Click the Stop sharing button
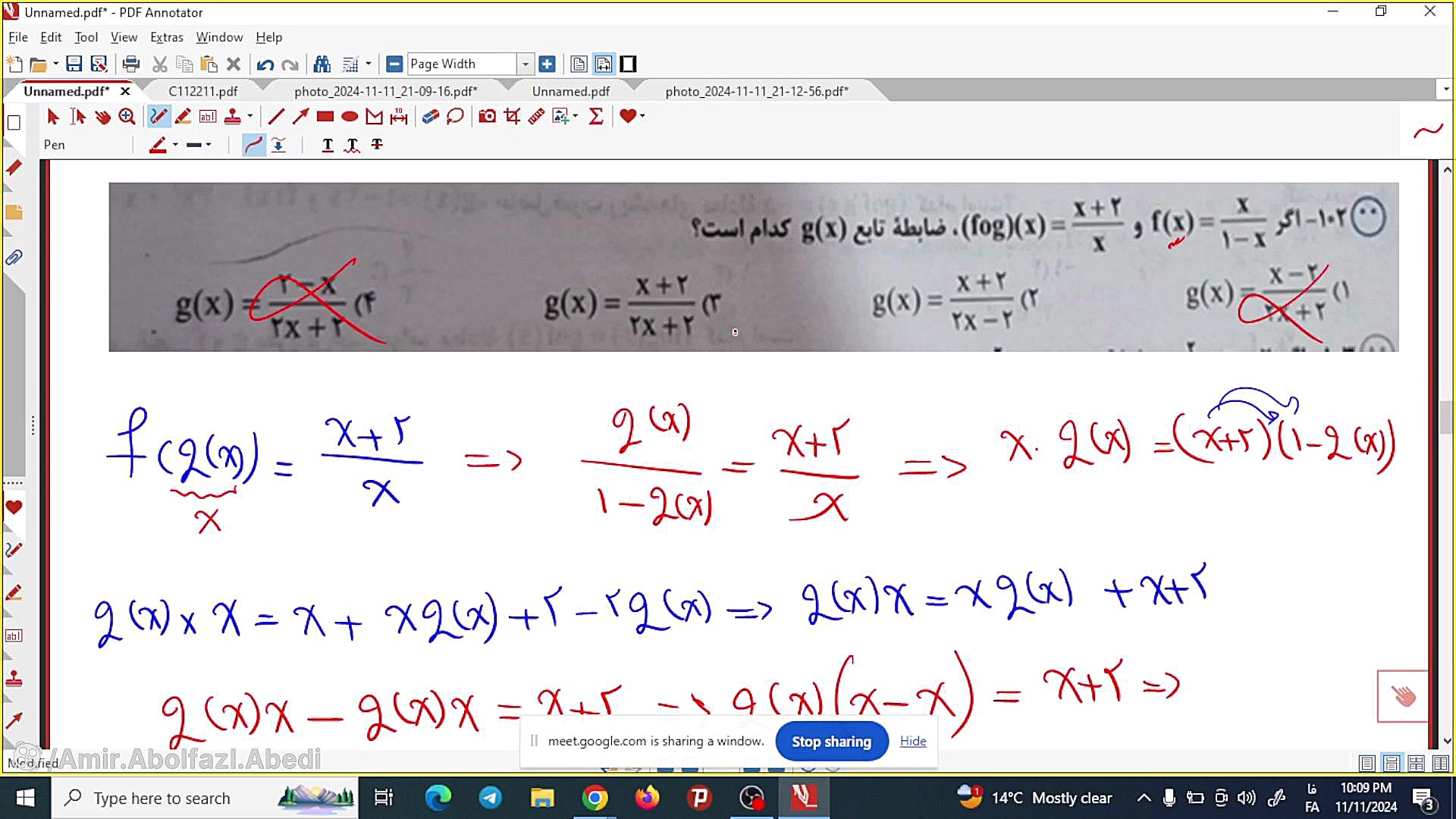This screenshot has height=819, width=1456. pos(831,742)
